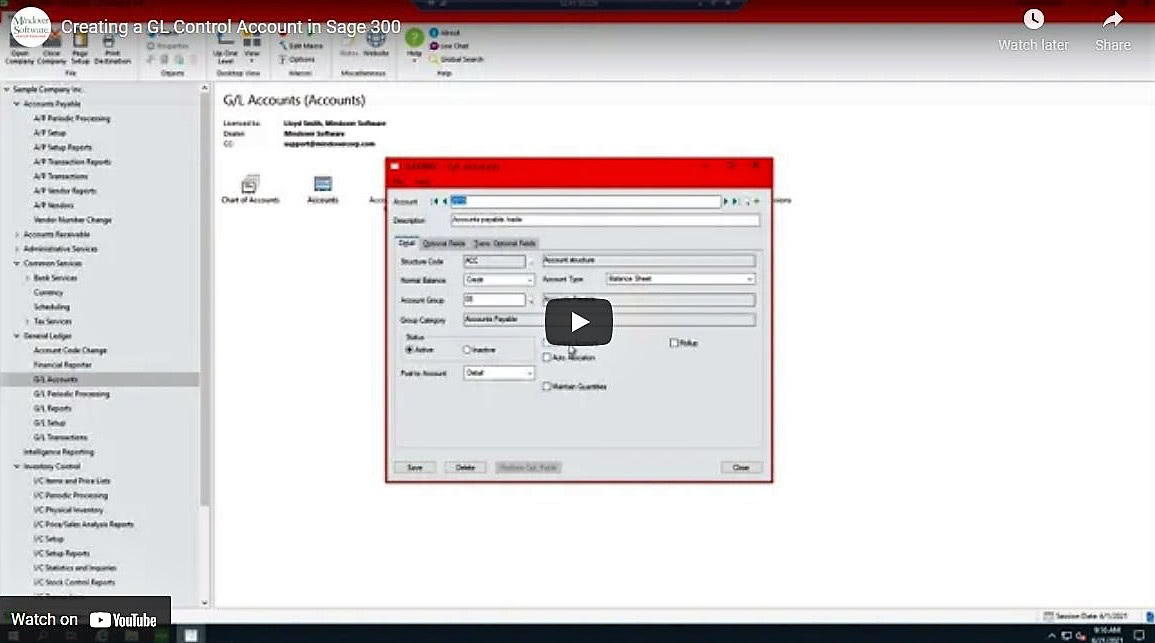Switch to the Trans. Optional Fields tab
This screenshot has height=643, width=1155.
pos(505,243)
